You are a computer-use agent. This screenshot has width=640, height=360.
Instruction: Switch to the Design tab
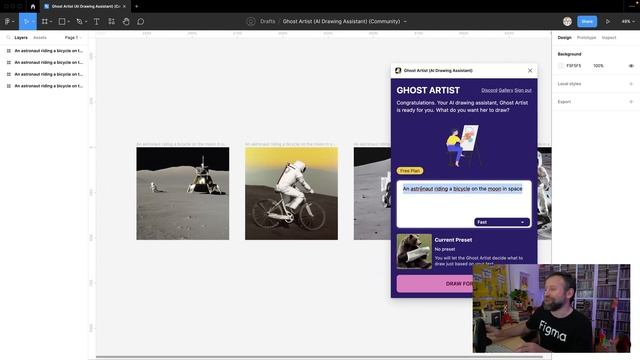tap(564, 38)
